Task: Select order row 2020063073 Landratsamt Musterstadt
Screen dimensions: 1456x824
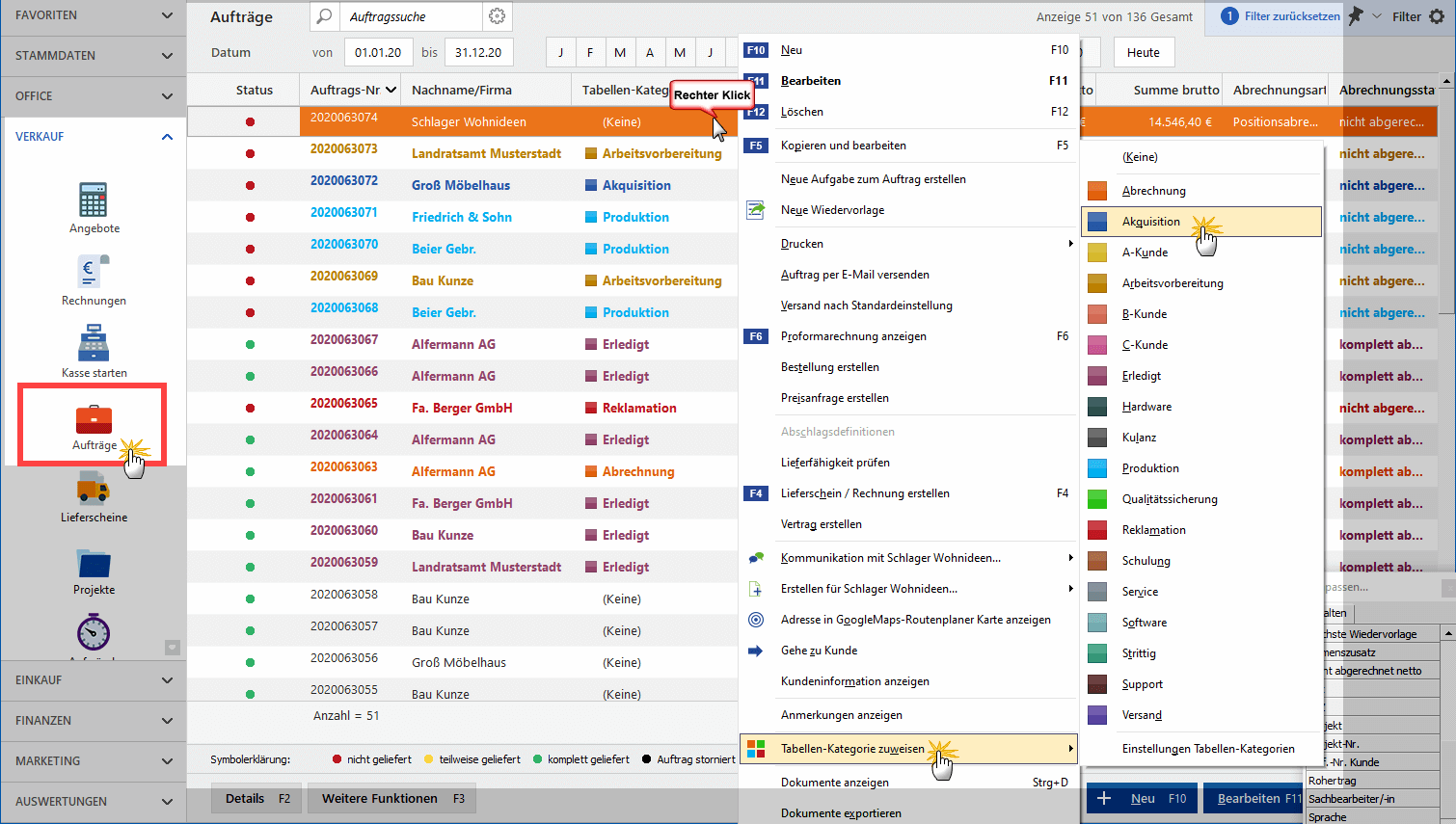Action: [463, 153]
